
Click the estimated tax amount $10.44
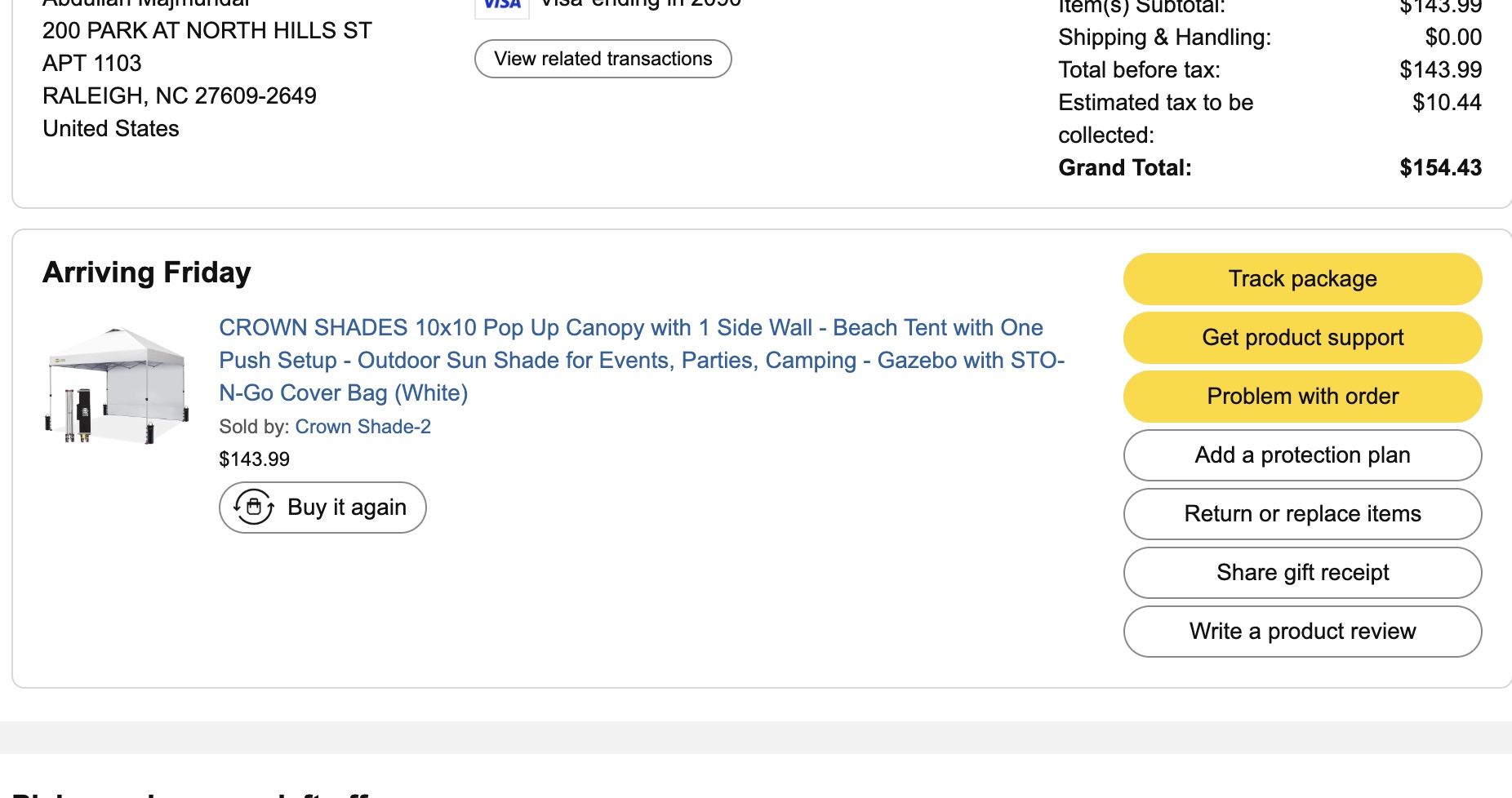coord(1447,103)
